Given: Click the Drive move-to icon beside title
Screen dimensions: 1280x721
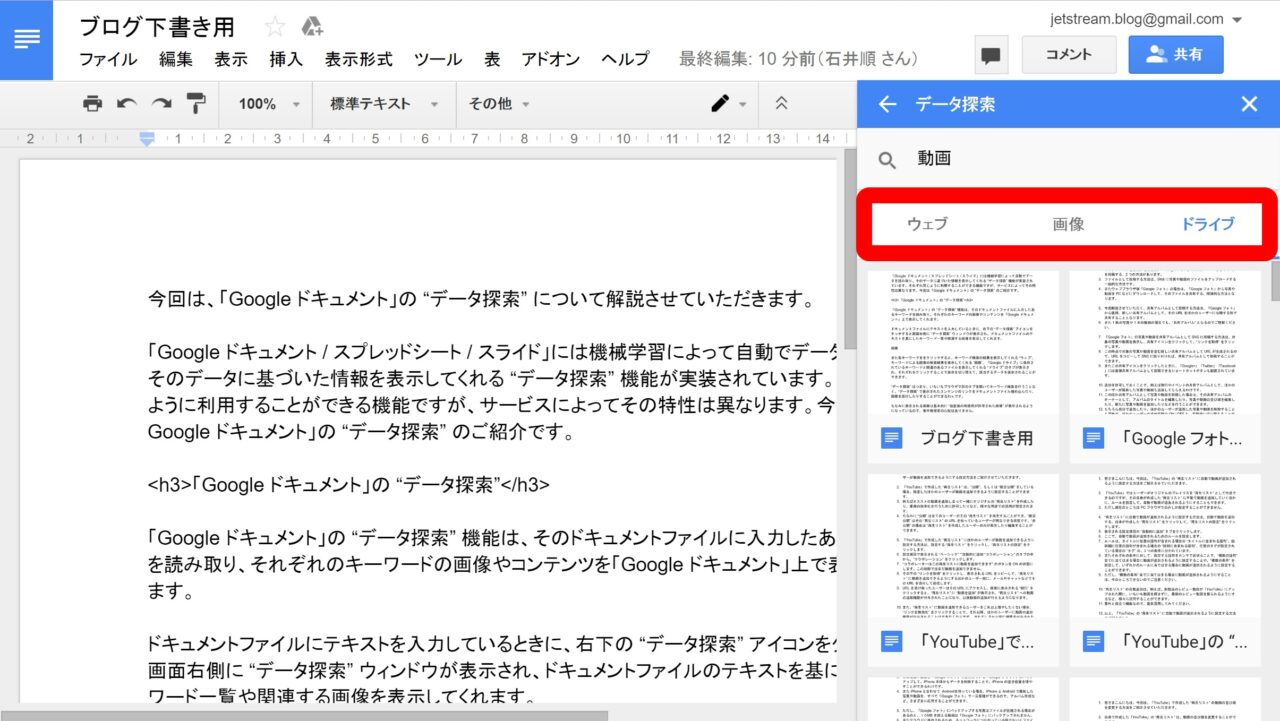Looking at the screenshot, I should click(311, 27).
